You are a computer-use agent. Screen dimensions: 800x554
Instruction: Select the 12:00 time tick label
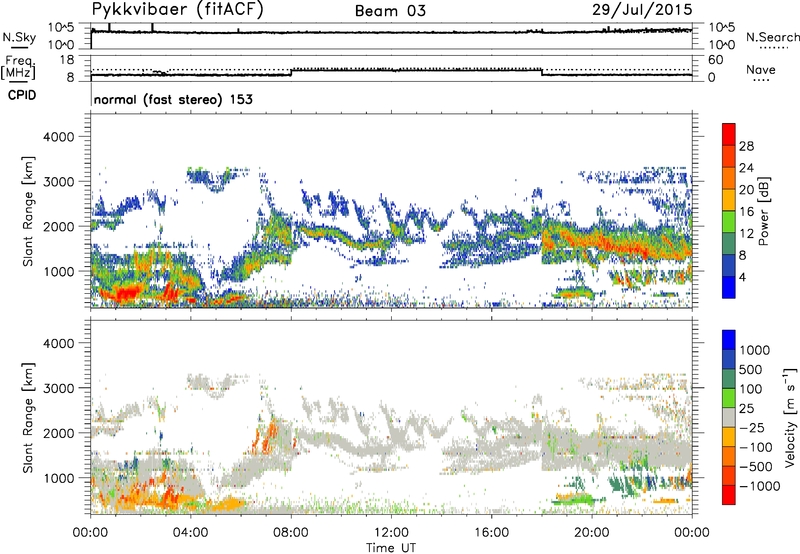click(391, 533)
